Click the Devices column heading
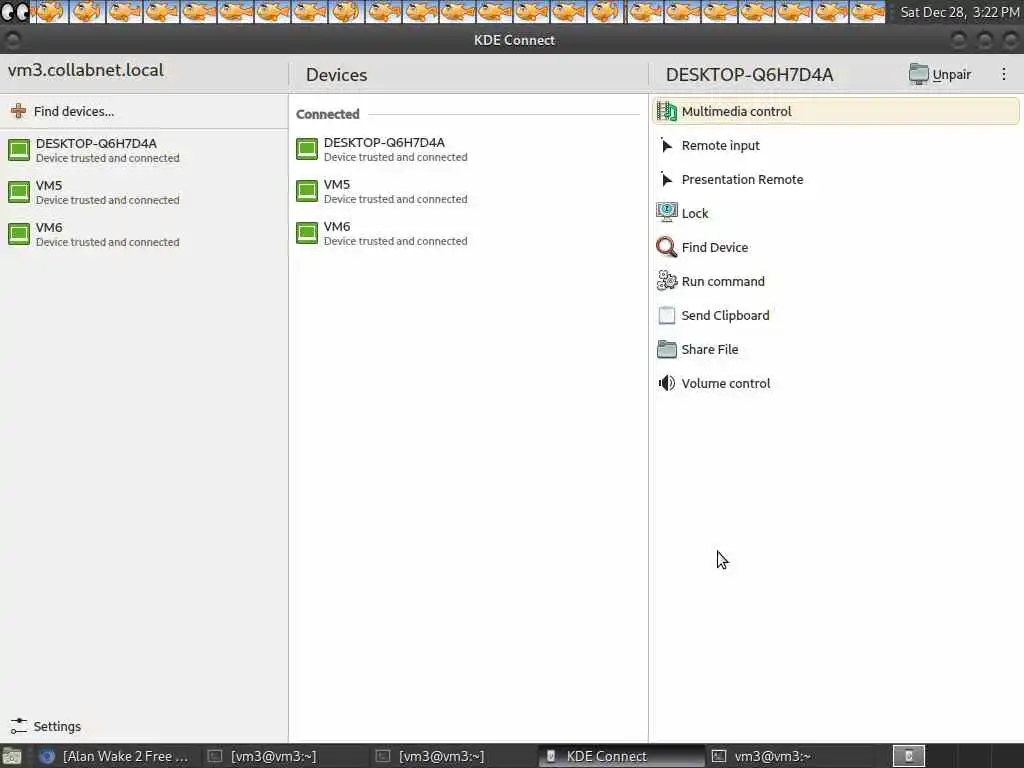Screen dimensions: 1024x768 coord(336,74)
